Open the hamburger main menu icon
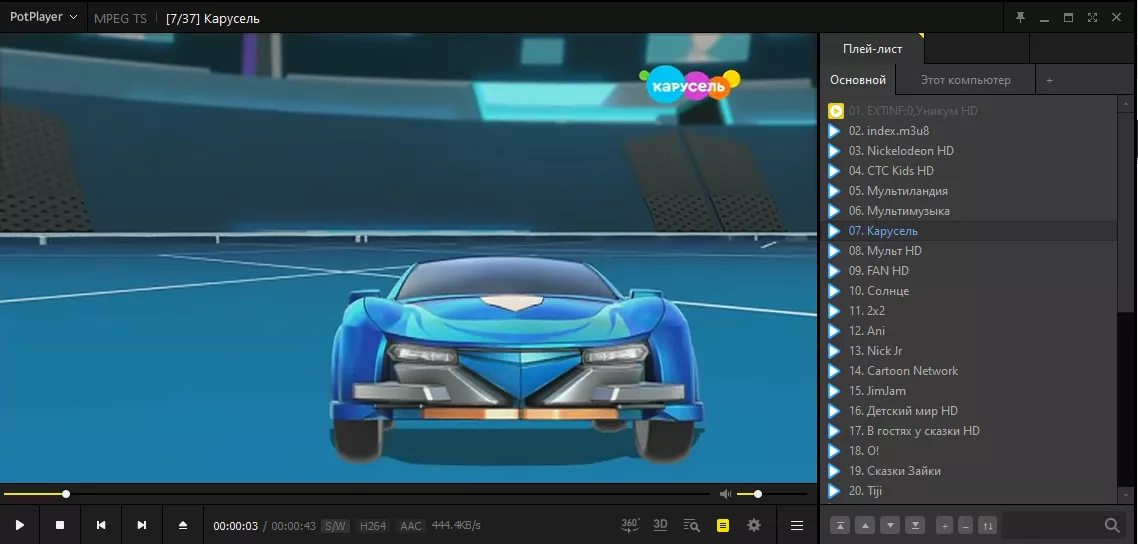Screen dimensions: 1138x544 pos(797,525)
